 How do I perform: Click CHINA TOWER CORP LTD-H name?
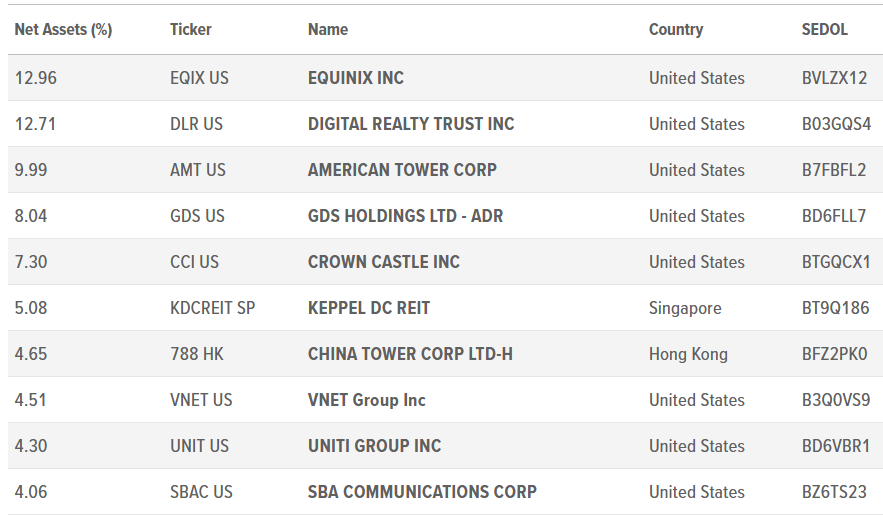pos(410,354)
